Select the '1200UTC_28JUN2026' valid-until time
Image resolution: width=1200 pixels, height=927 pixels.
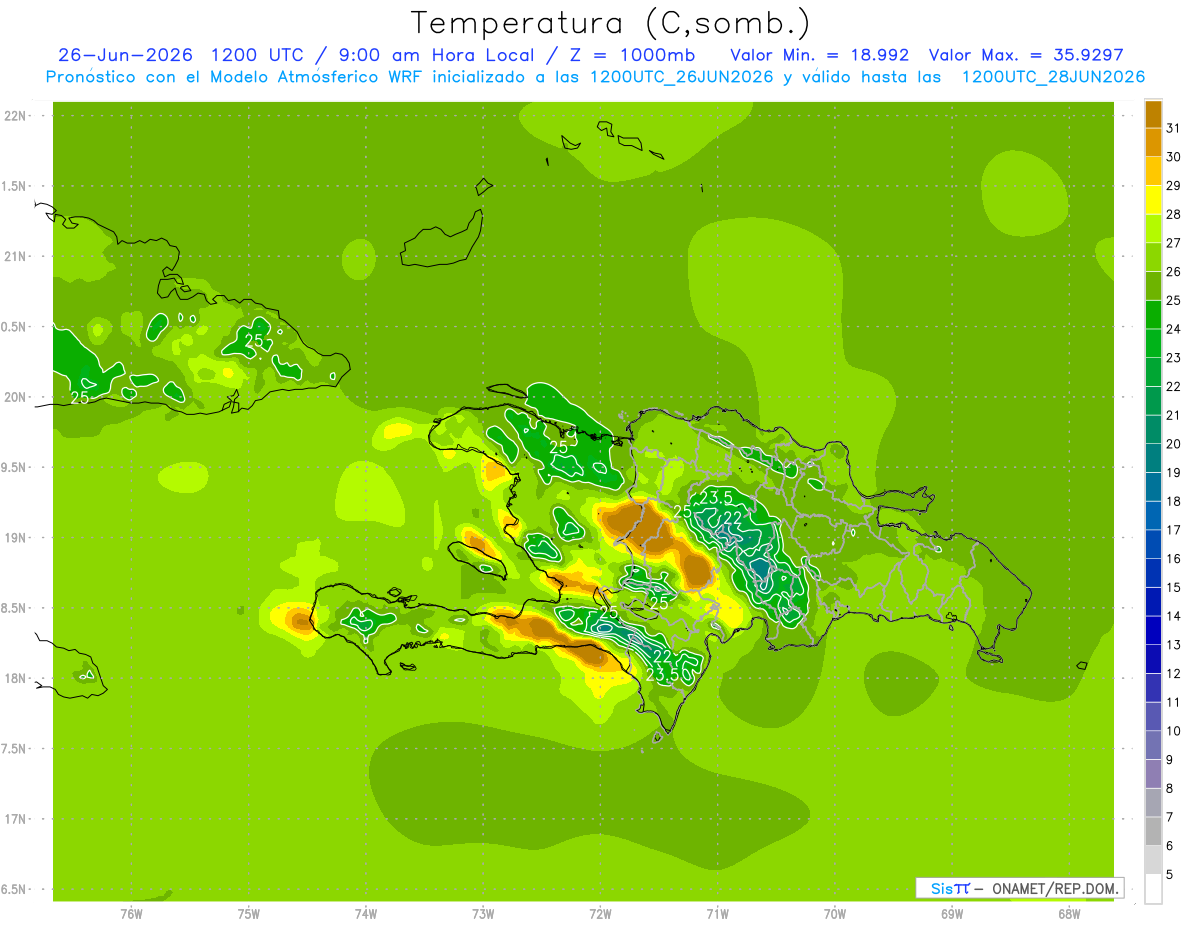pyautogui.click(x=1053, y=77)
